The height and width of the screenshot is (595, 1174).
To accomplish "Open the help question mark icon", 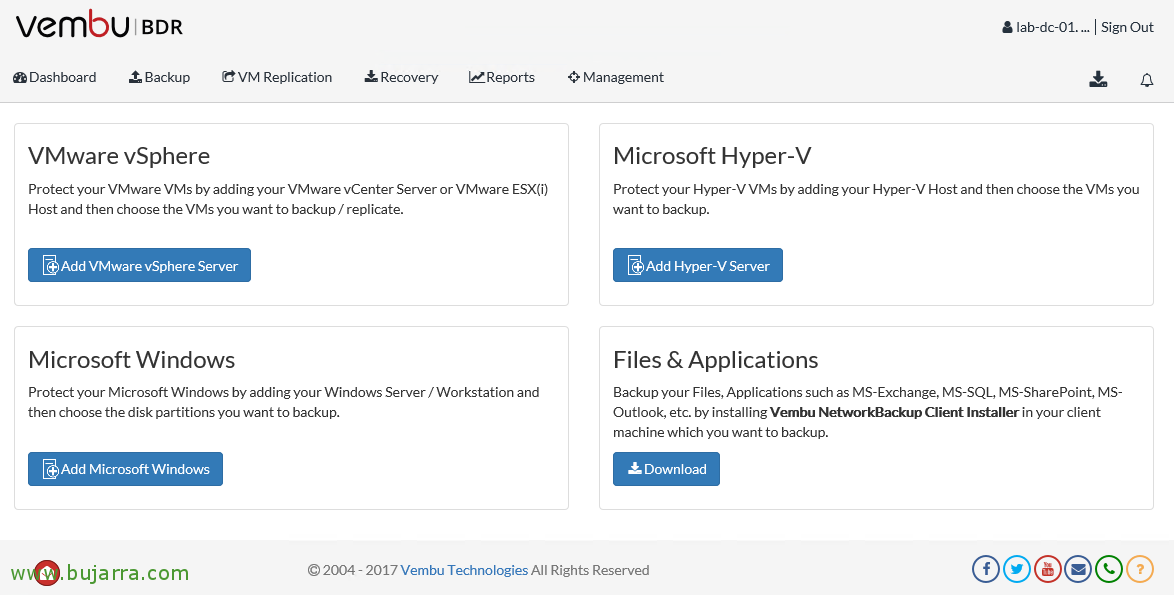I will click(x=1140, y=569).
